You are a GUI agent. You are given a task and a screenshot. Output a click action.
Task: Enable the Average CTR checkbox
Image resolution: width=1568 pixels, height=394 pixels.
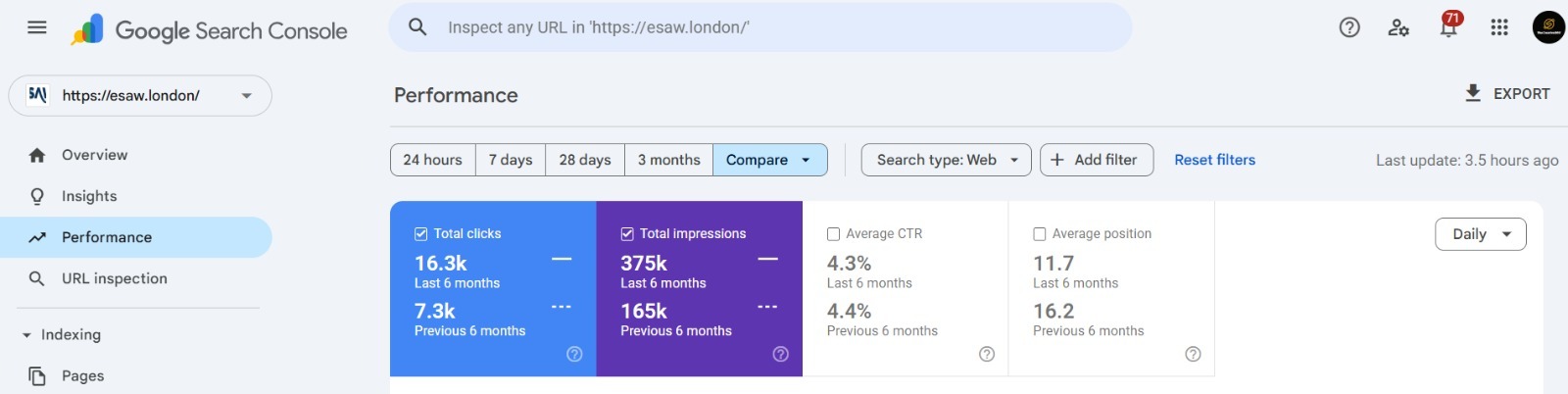pos(833,233)
